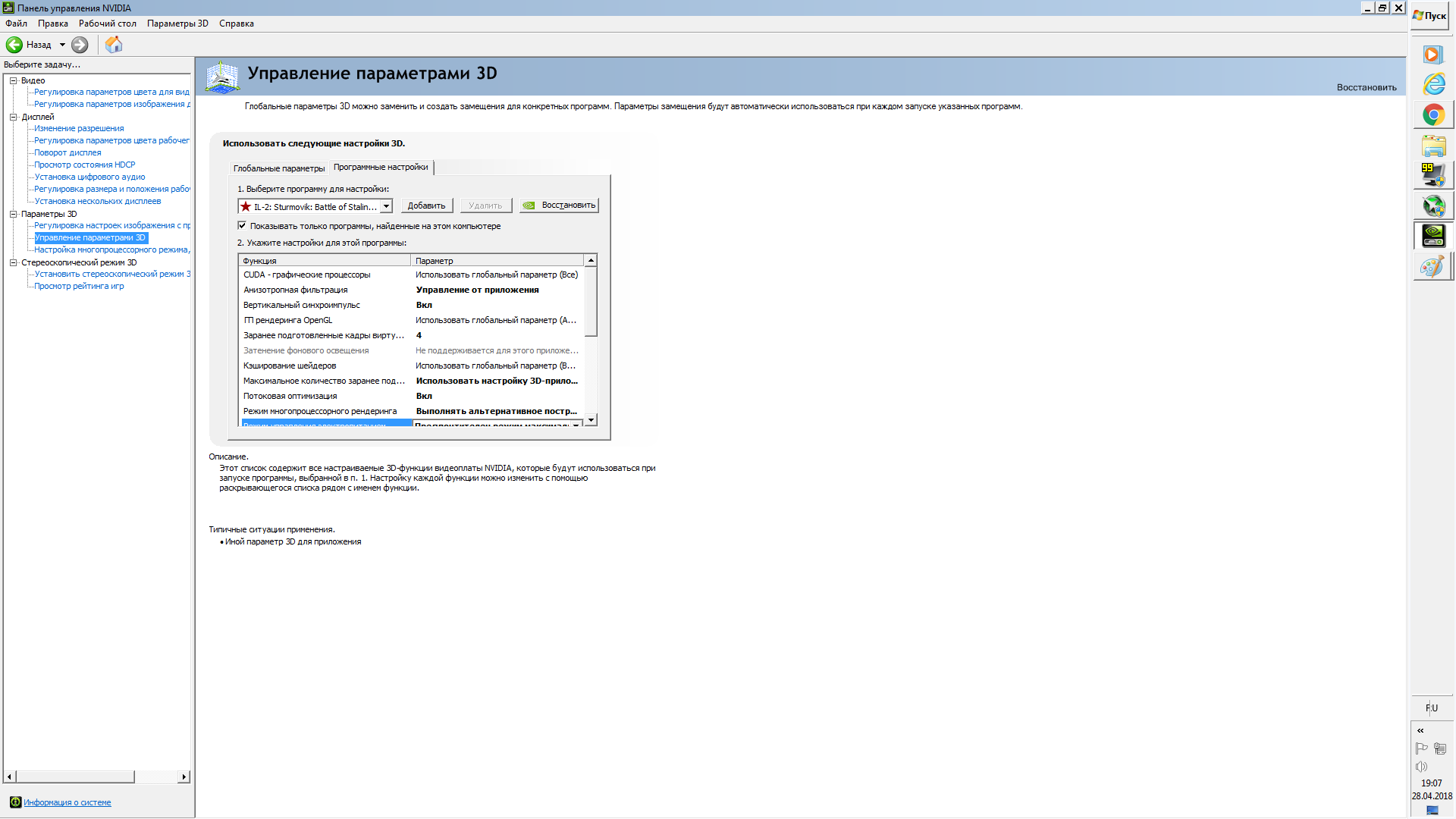Viewport: 1456px width, 819px height.
Task: Collapse the 'Видео' tree node
Action: pos(13,80)
